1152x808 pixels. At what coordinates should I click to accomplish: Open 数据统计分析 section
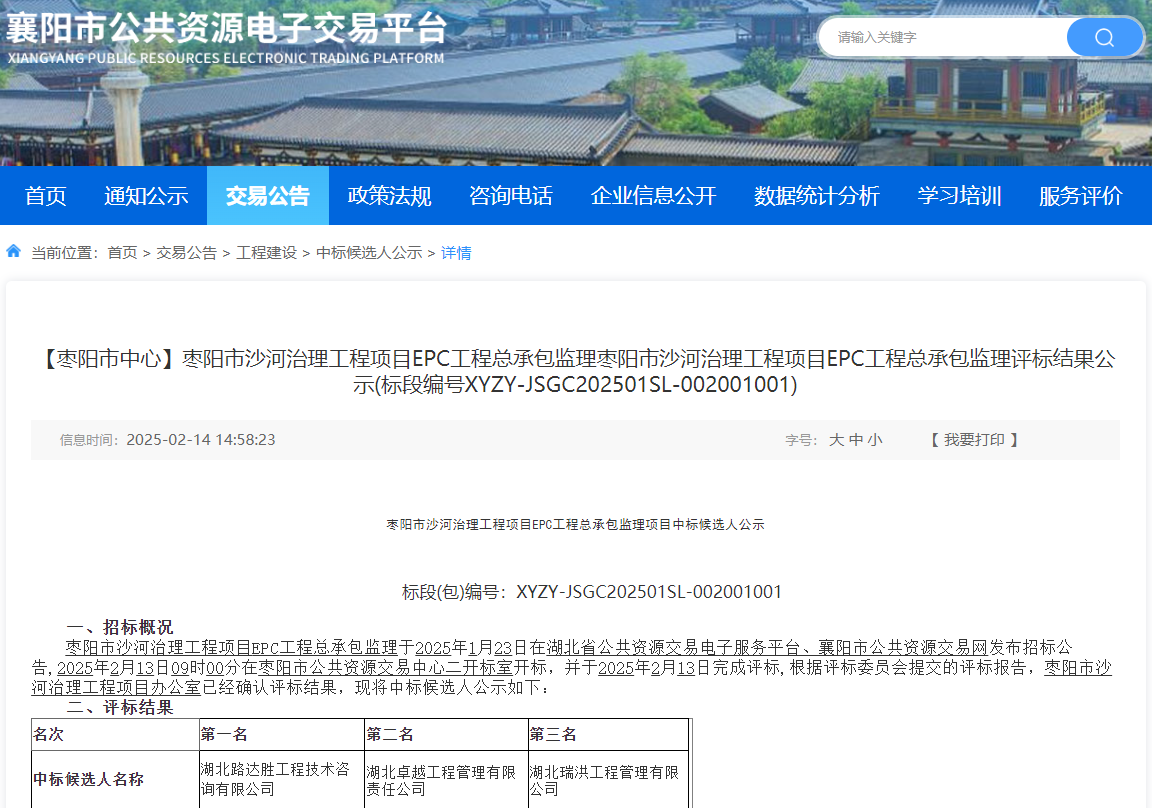click(x=816, y=196)
